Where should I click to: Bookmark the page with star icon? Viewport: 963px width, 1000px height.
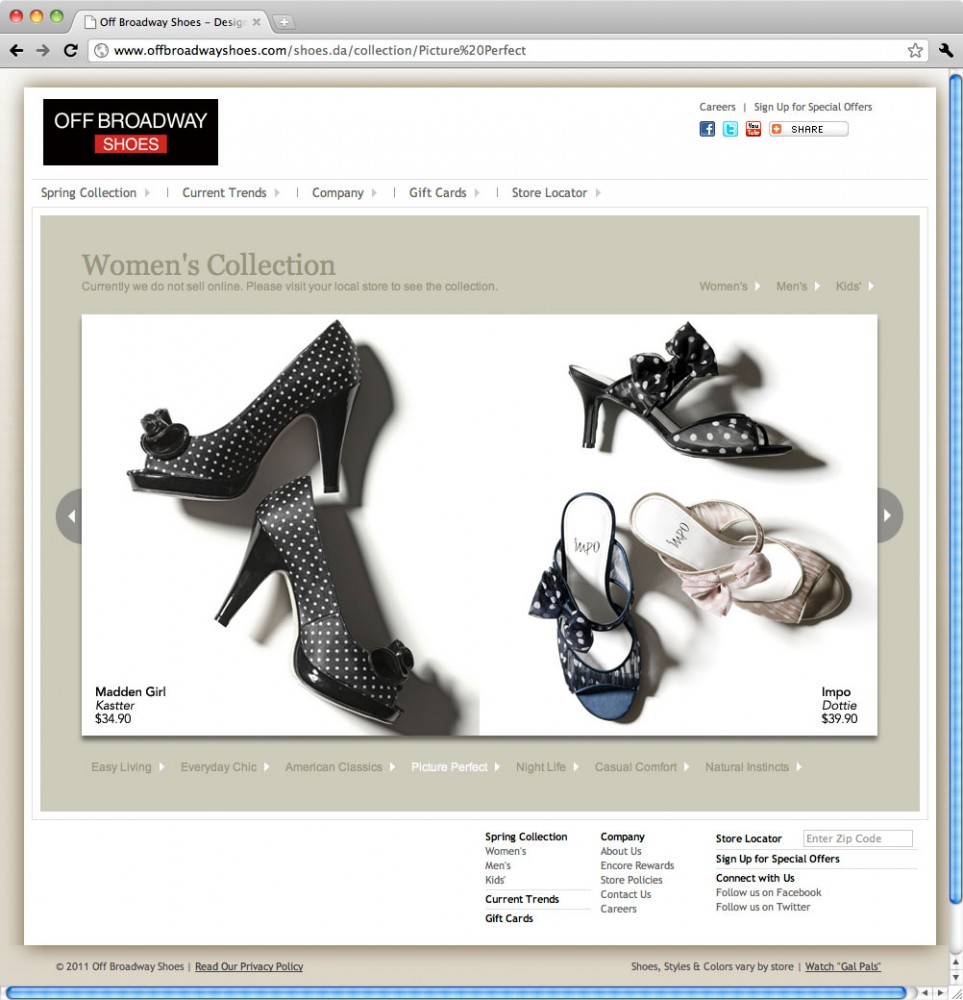coord(915,50)
